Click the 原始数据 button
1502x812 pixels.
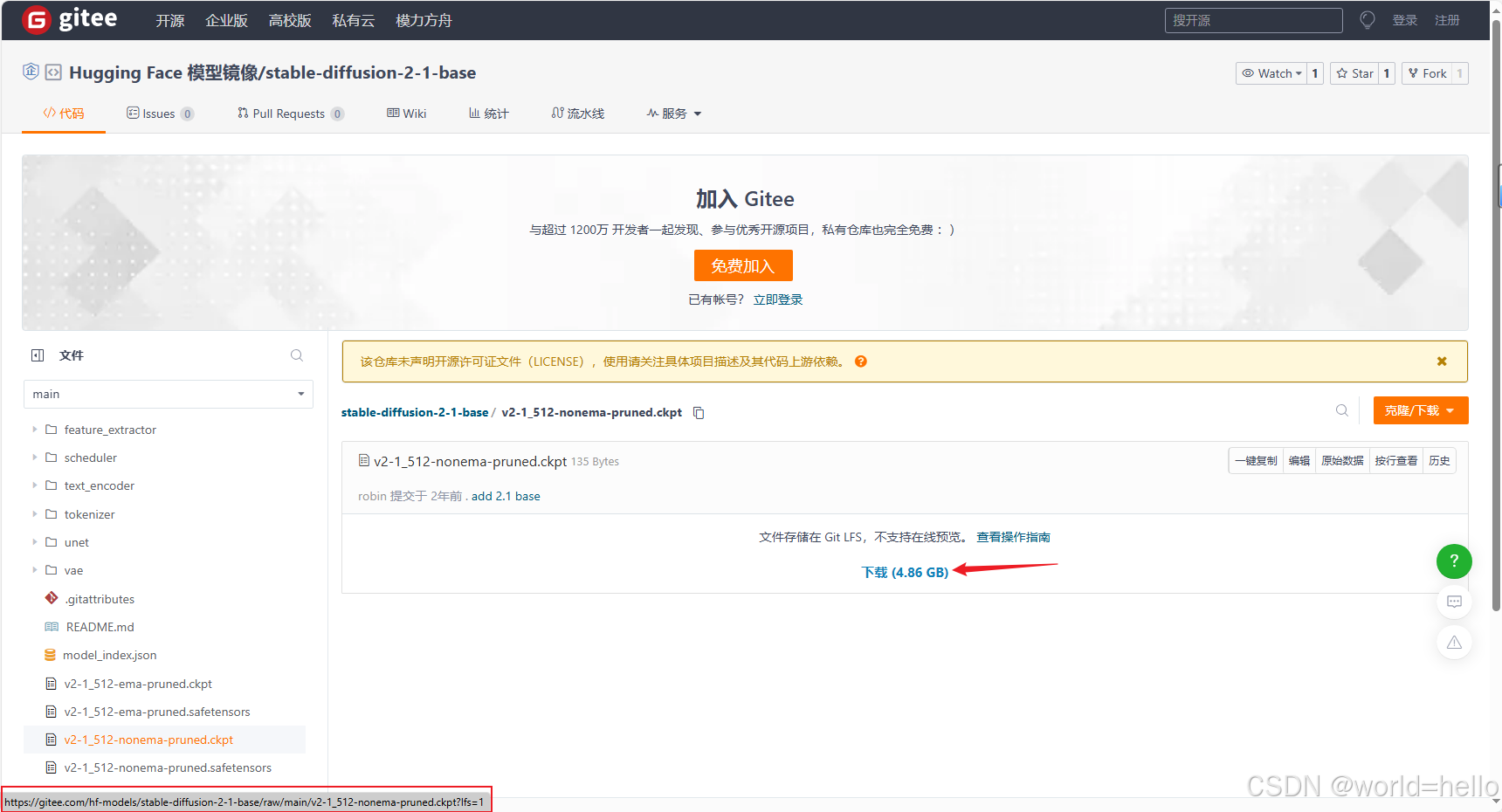click(x=1342, y=460)
